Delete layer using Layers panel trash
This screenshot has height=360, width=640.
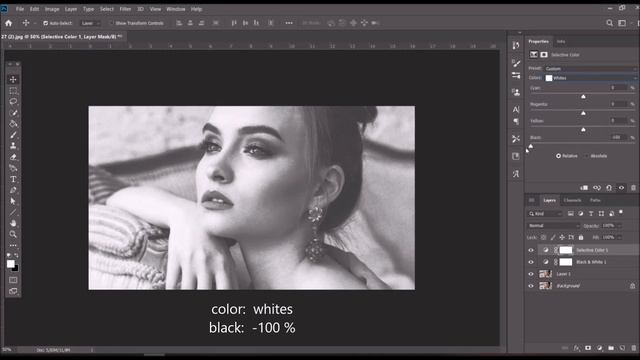[633, 348]
